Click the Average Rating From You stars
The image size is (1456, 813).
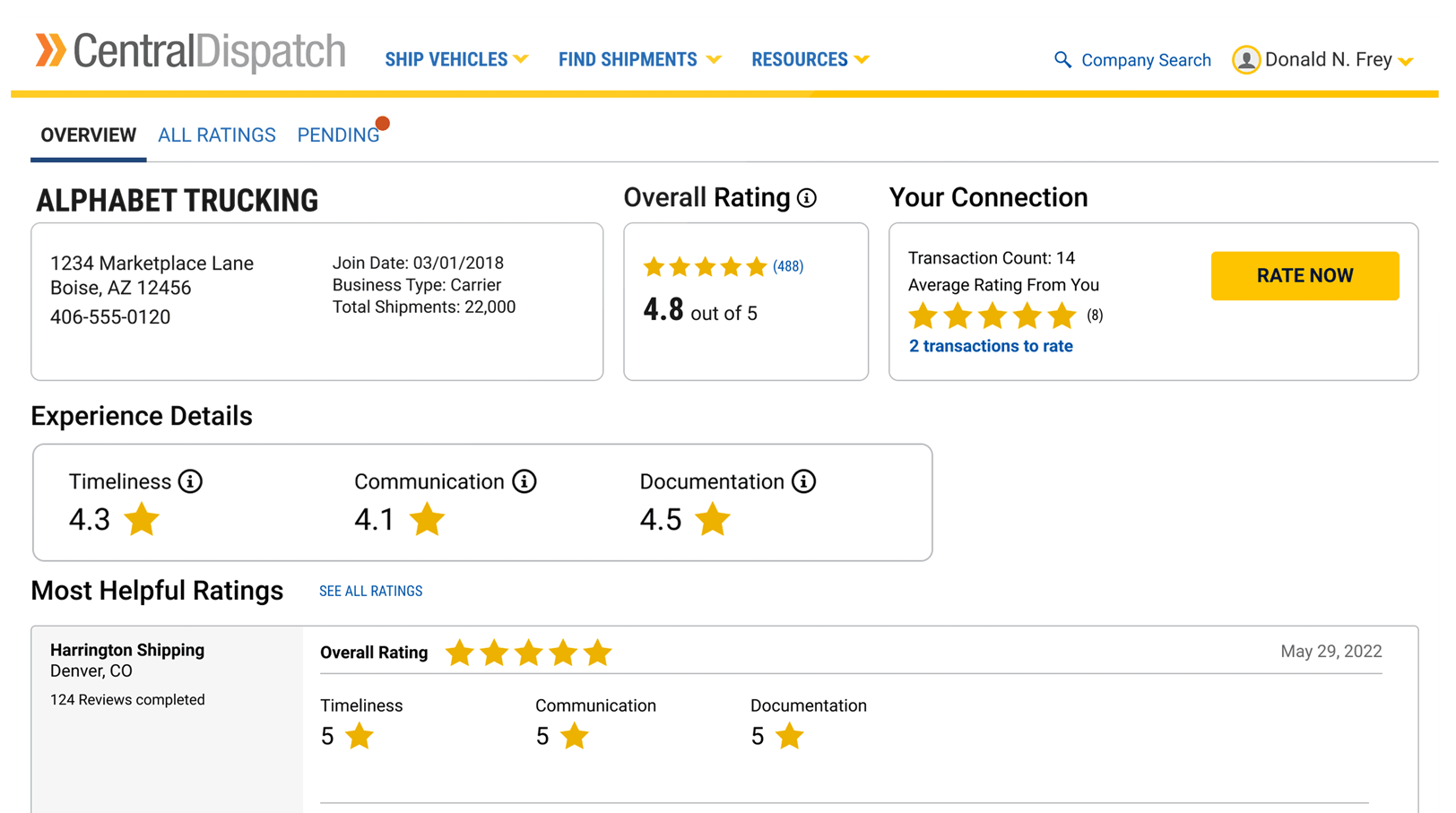tap(992, 316)
